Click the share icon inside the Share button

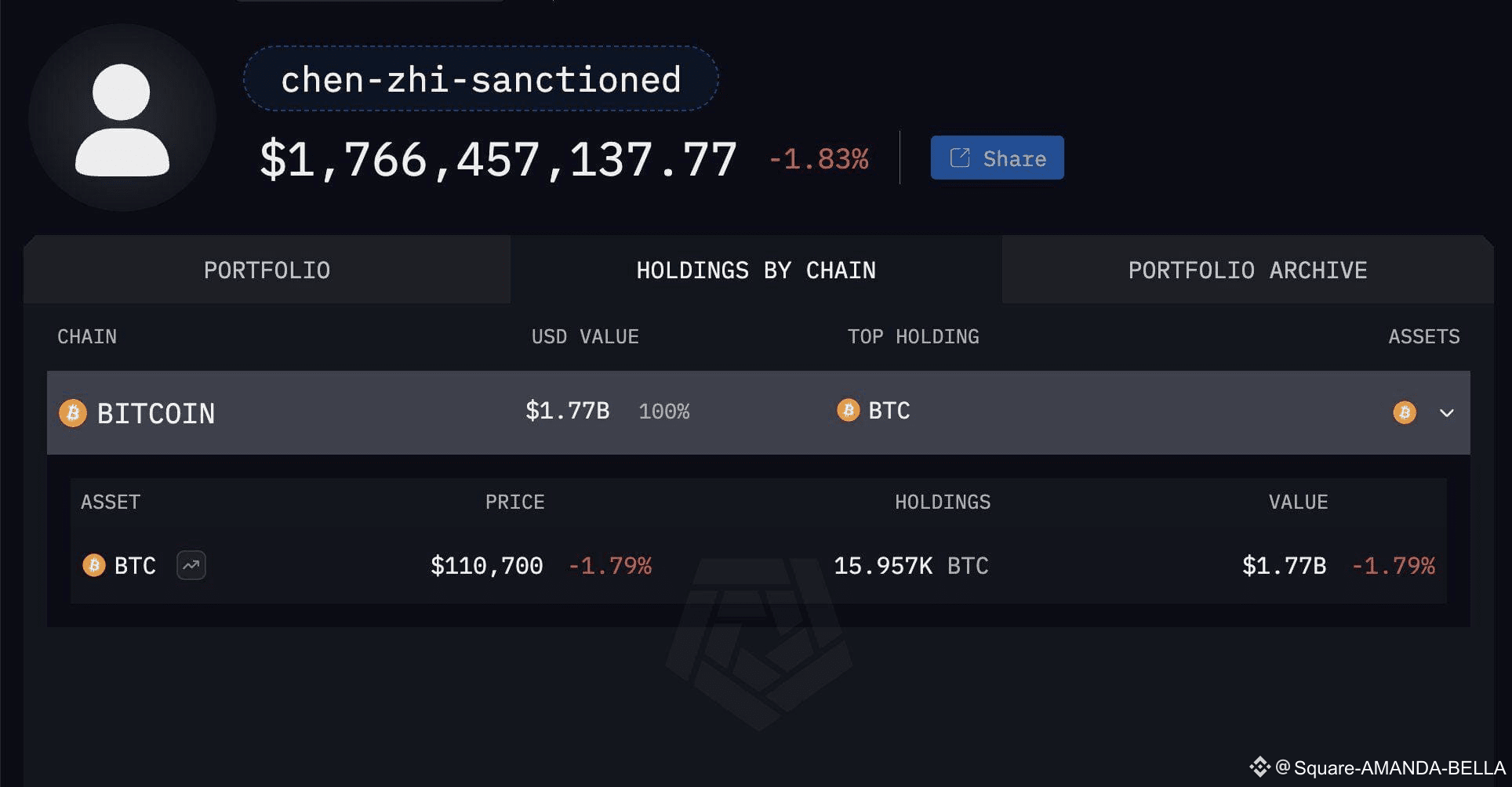(958, 158)
